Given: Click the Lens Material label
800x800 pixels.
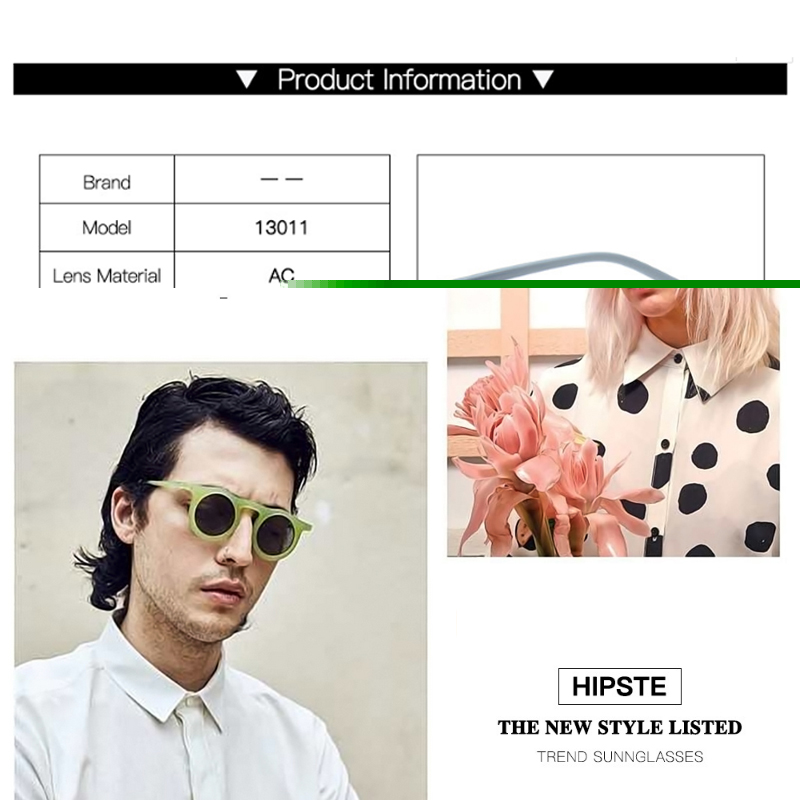Looking at the screenshot, I should point(107,276).
